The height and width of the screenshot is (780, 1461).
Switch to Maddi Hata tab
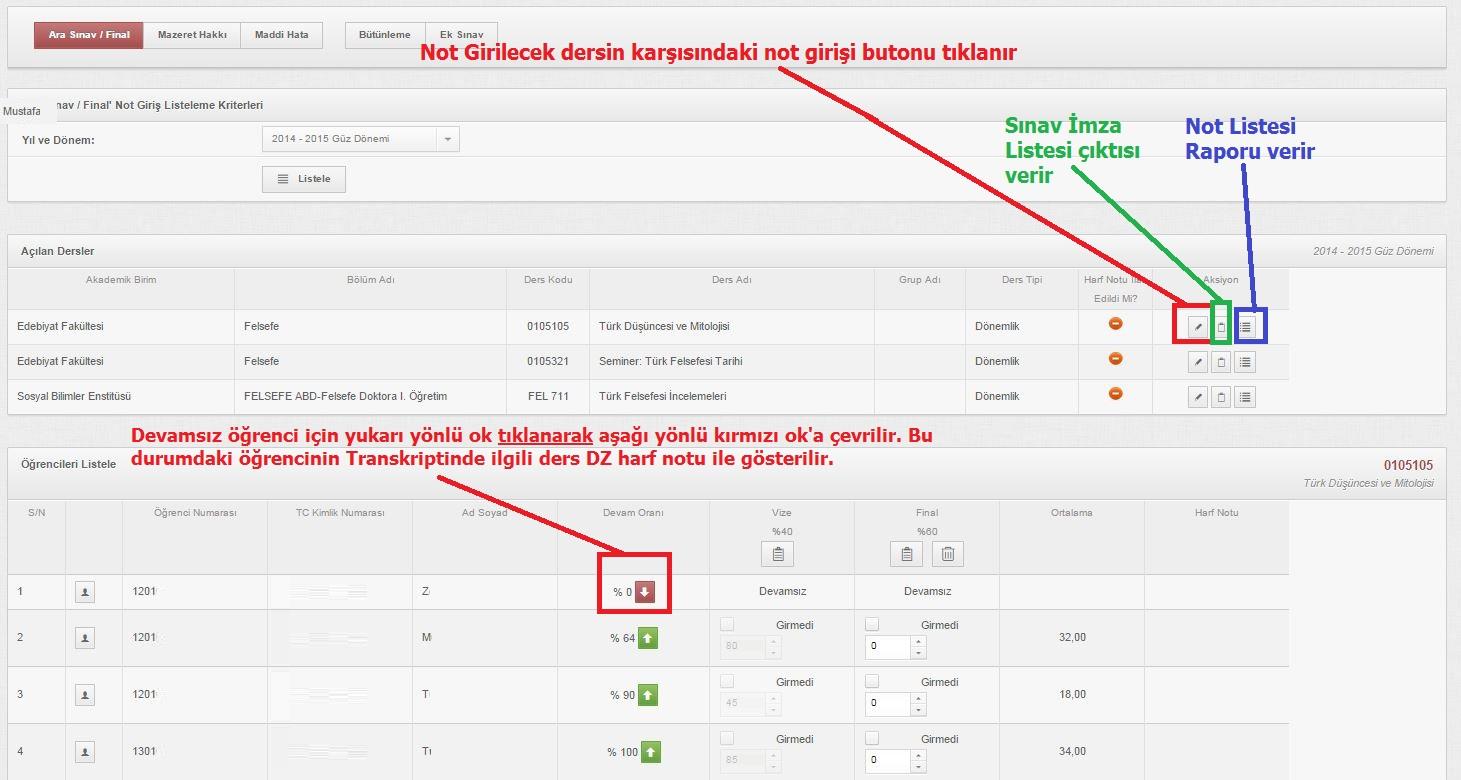click(282, 35)
